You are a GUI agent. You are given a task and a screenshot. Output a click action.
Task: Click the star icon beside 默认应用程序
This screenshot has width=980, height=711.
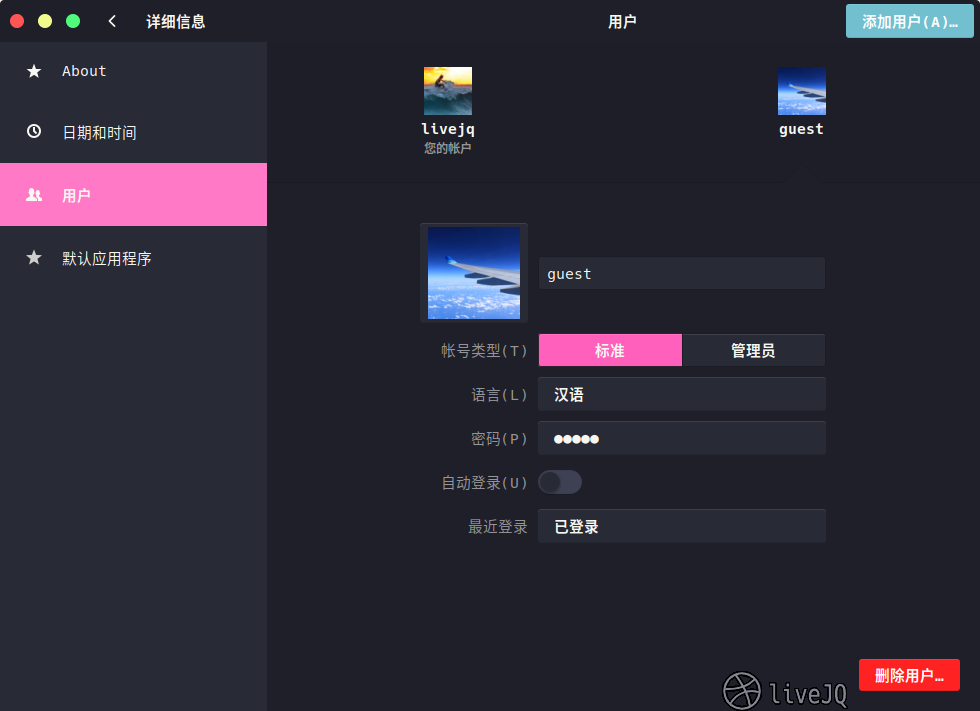pos(34,258)
